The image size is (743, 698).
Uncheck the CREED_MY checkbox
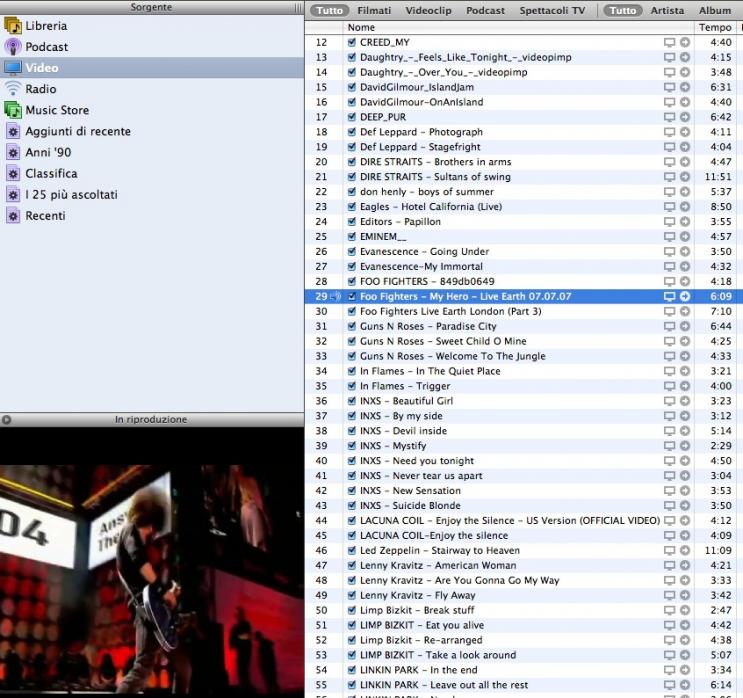352,42
